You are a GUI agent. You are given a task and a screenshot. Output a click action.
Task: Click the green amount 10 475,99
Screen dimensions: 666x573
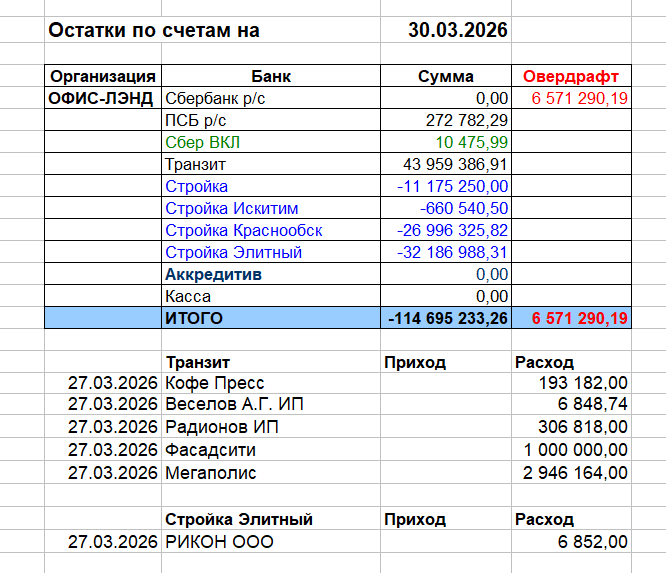[446, 142]
